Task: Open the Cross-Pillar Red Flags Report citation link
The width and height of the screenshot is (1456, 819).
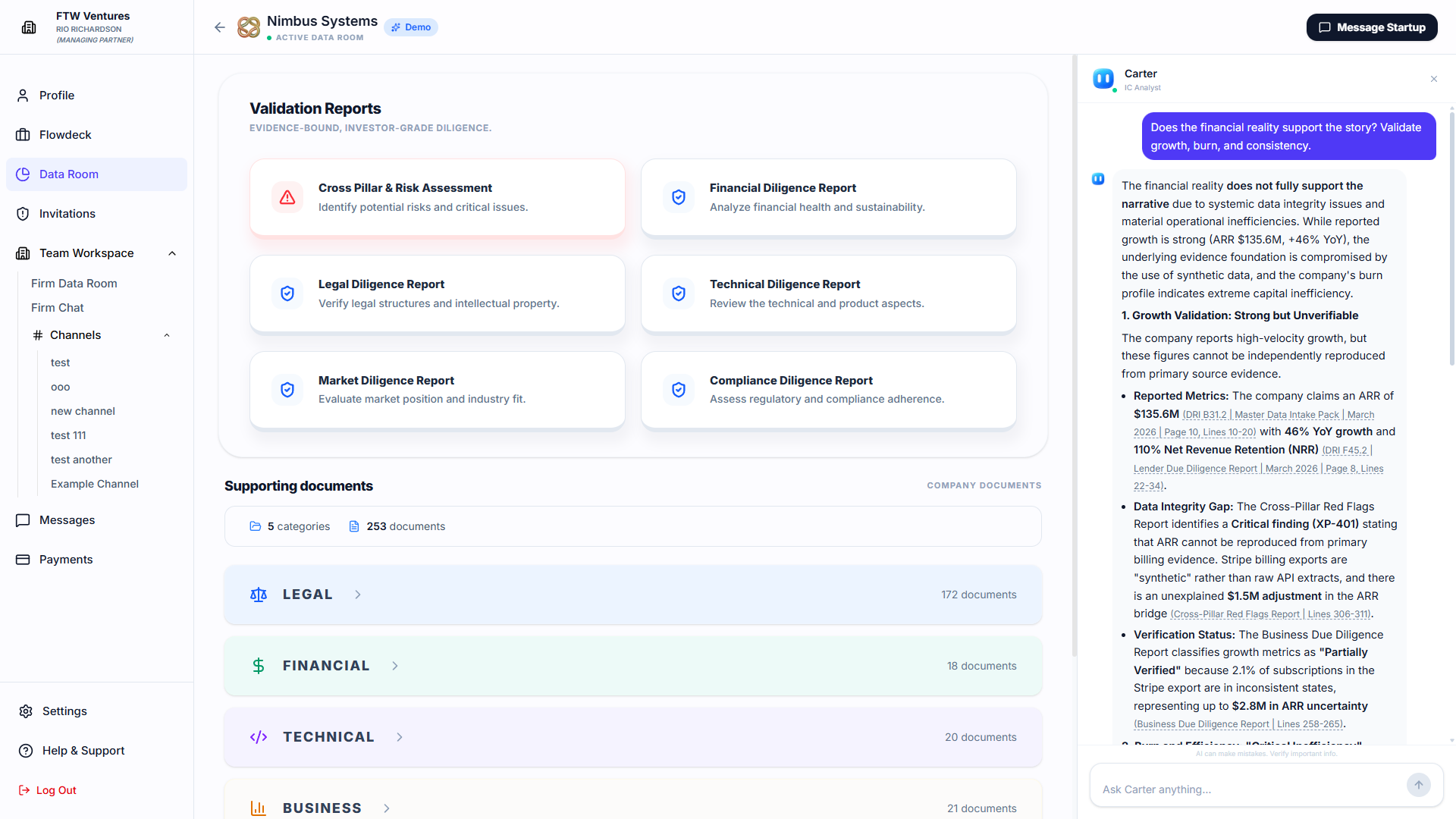Action: coord(1270,614)
